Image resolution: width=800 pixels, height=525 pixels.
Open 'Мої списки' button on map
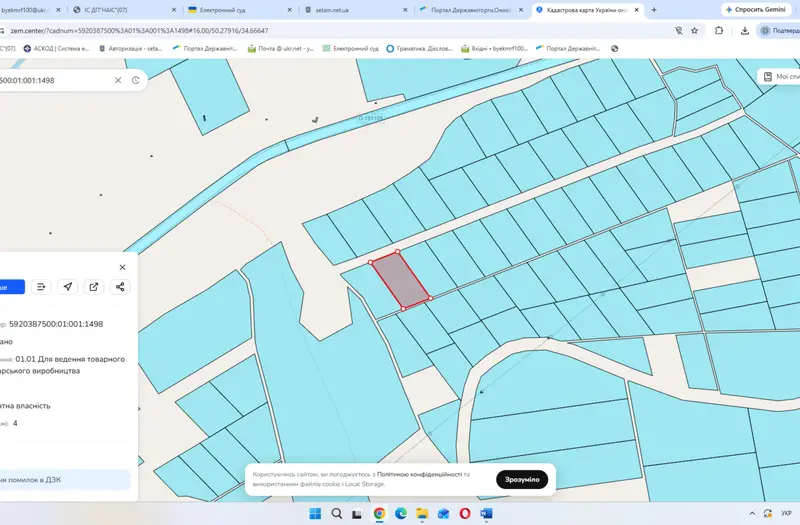pos(779,77)
